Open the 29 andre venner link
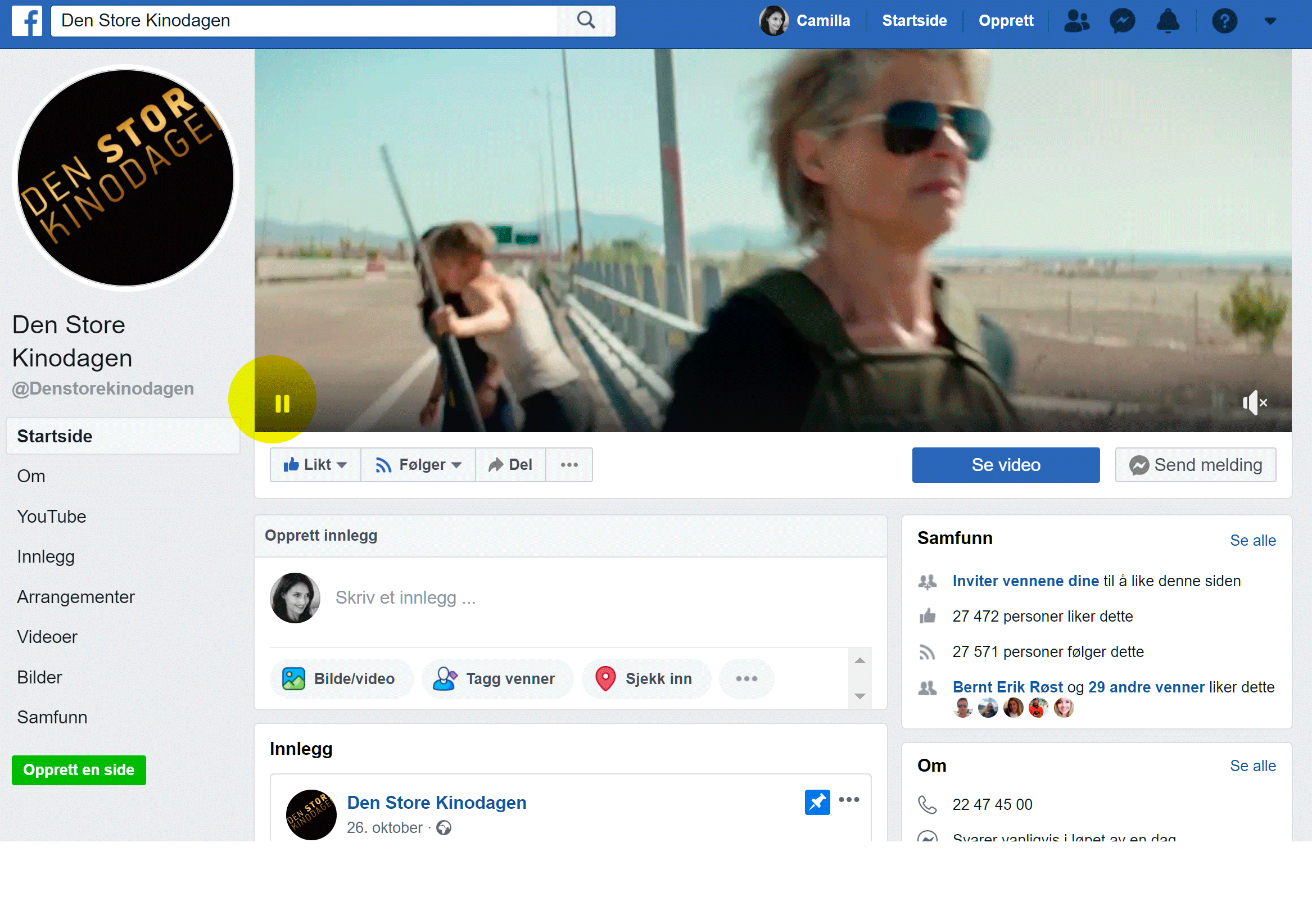Image resolution: width=1312 pixels, height=924 pixels. click(x=1146, y=687)
